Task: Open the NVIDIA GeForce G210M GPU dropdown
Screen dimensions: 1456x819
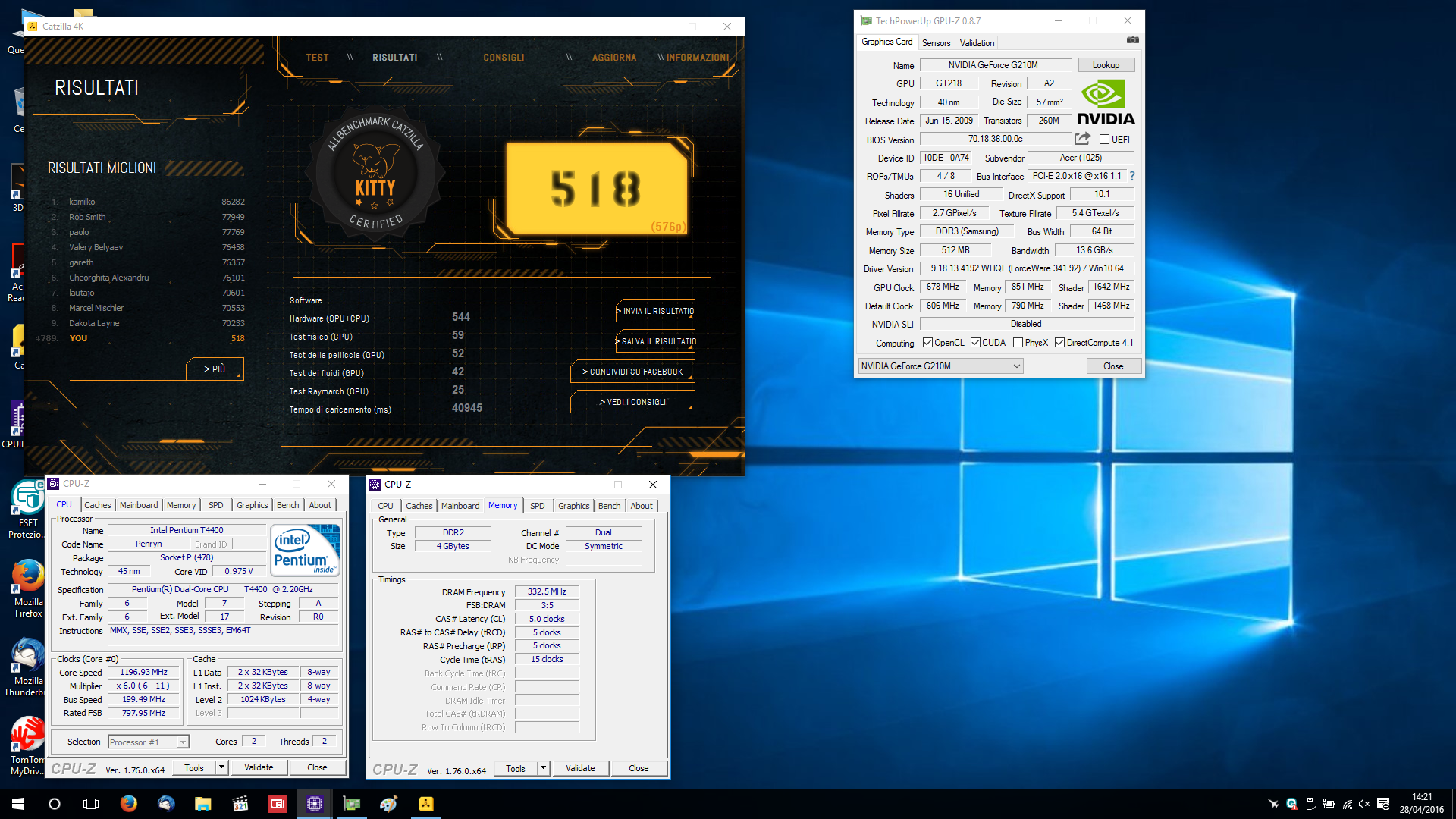Action: tap(940, 366)
